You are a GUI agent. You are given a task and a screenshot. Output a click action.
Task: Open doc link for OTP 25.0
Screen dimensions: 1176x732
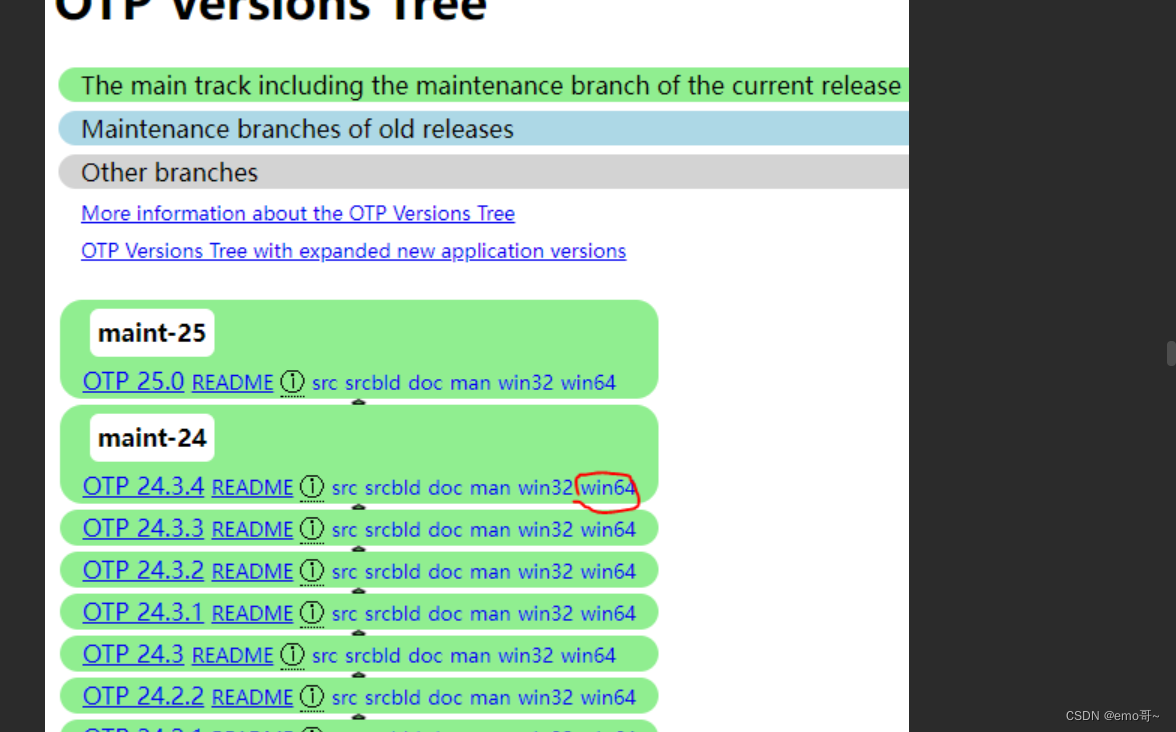[x=425, y=383]
